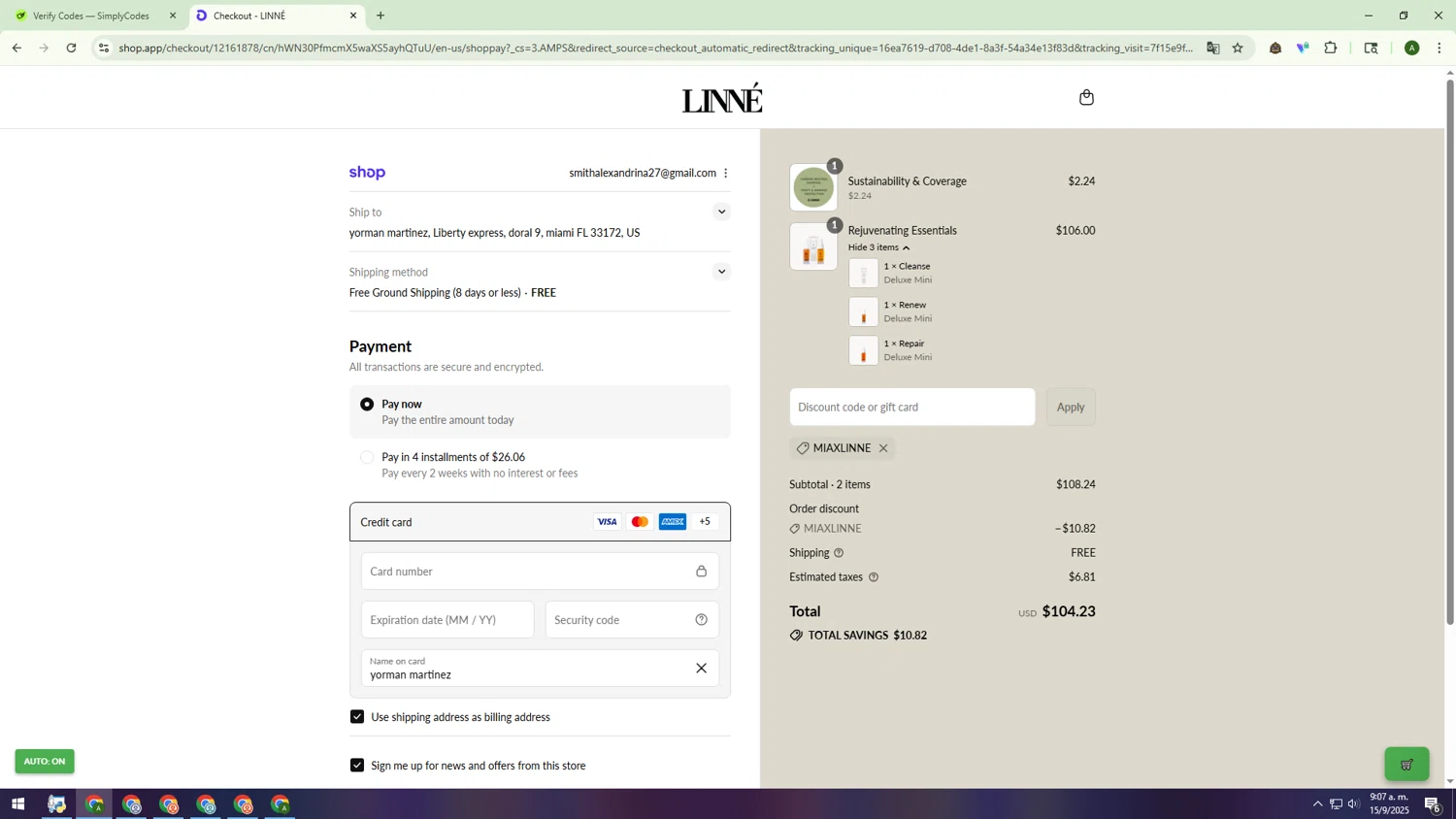Clear the name on card field
The width and height of the screenshot is (1456, 819).
701,669
